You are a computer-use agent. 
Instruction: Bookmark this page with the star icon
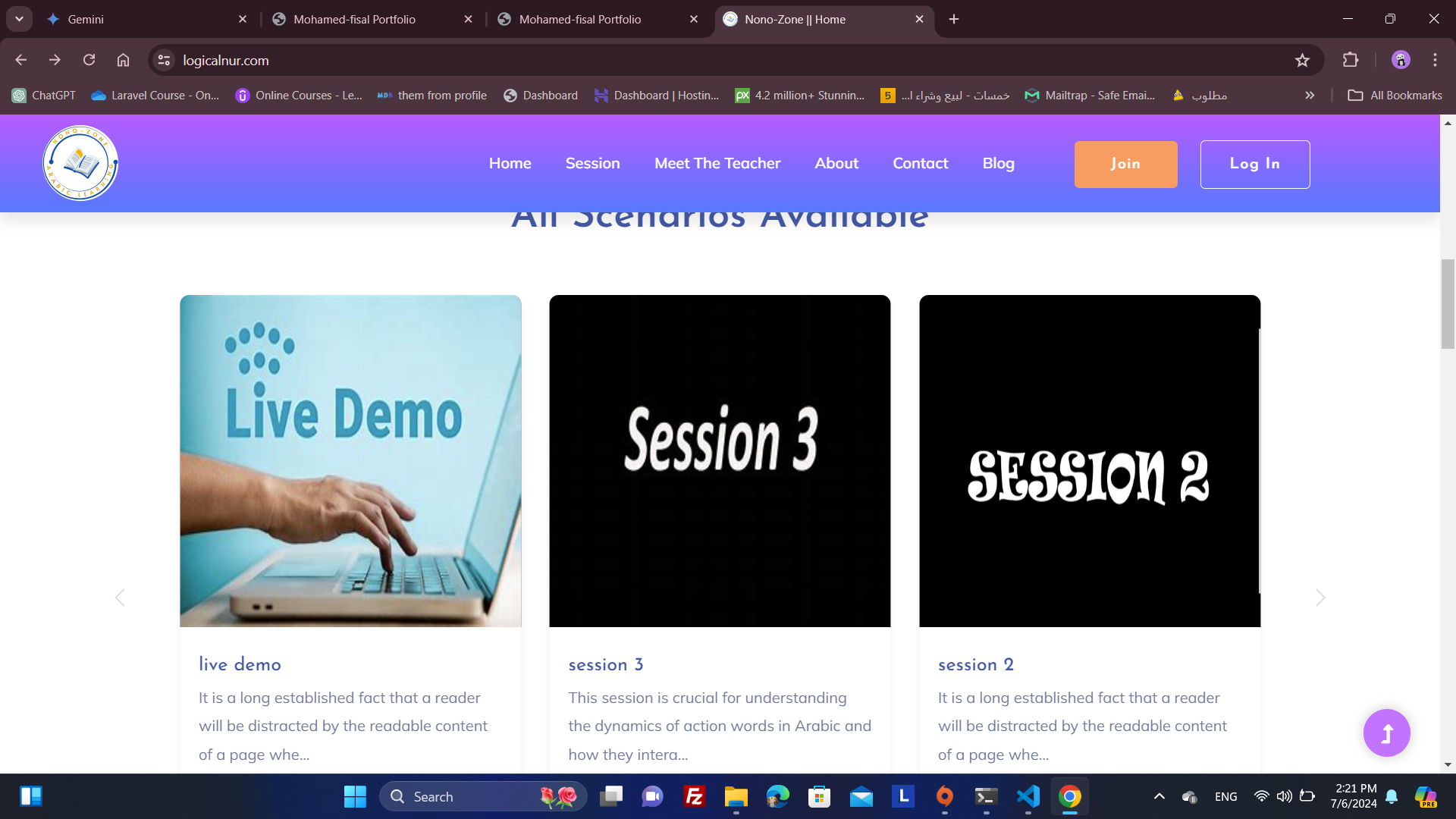1302,61
